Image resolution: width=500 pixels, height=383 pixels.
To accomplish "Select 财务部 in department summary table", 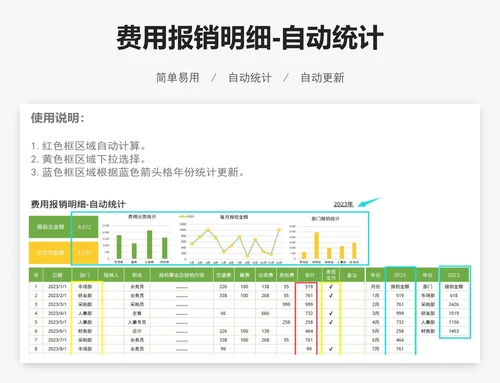I will coord(428,331).
